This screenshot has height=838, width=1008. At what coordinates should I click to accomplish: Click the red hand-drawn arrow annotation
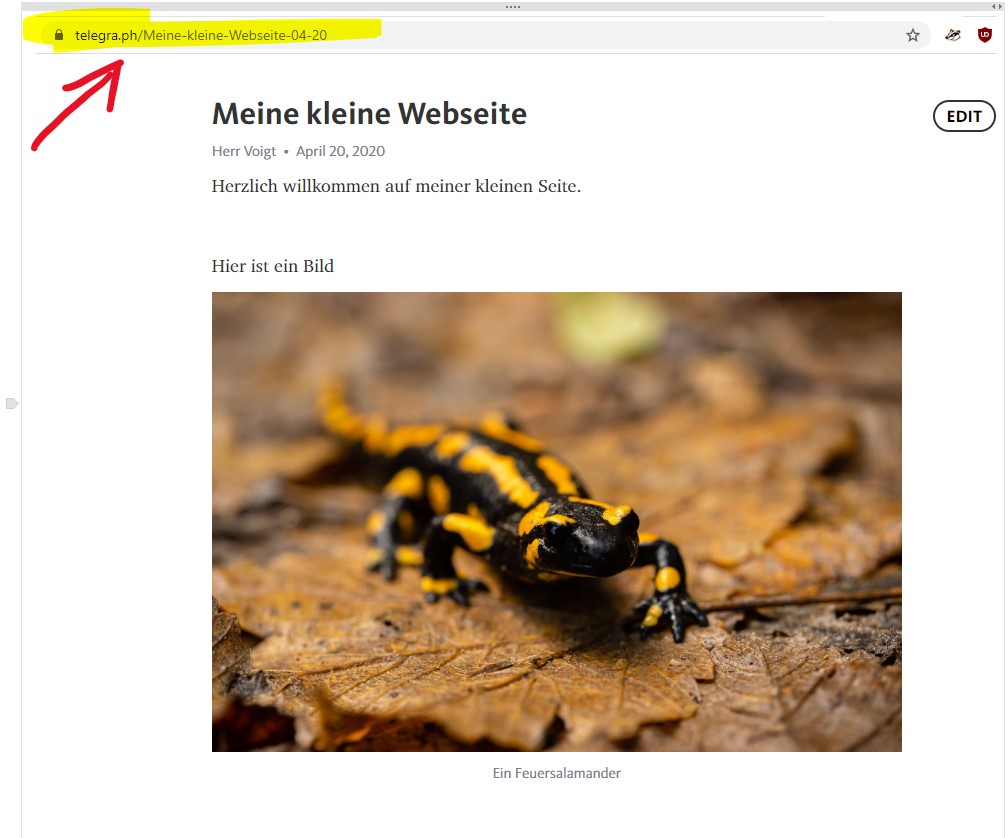click(x=78, y=105)
